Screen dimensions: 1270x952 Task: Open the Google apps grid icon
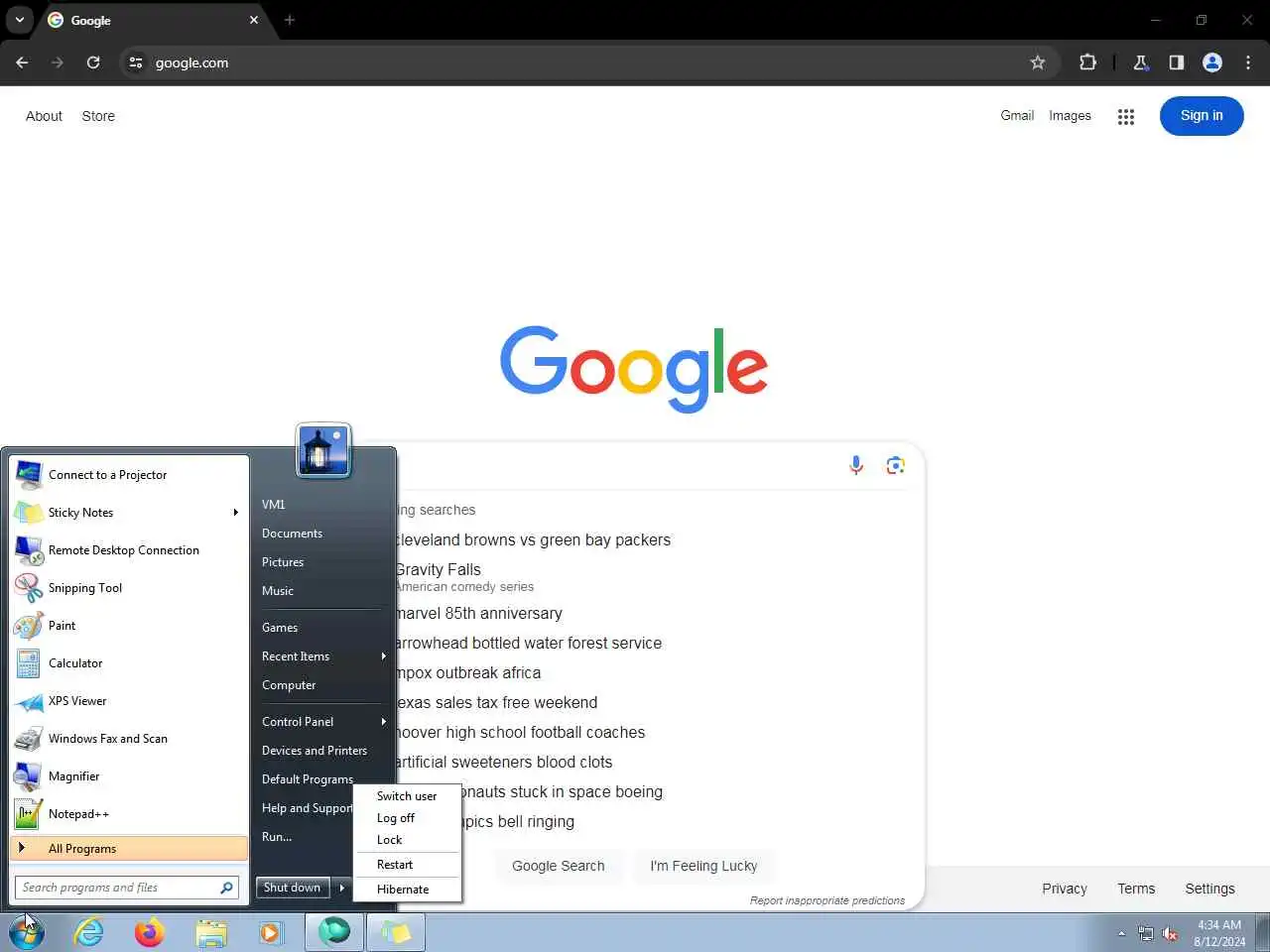pos(1125,116)
